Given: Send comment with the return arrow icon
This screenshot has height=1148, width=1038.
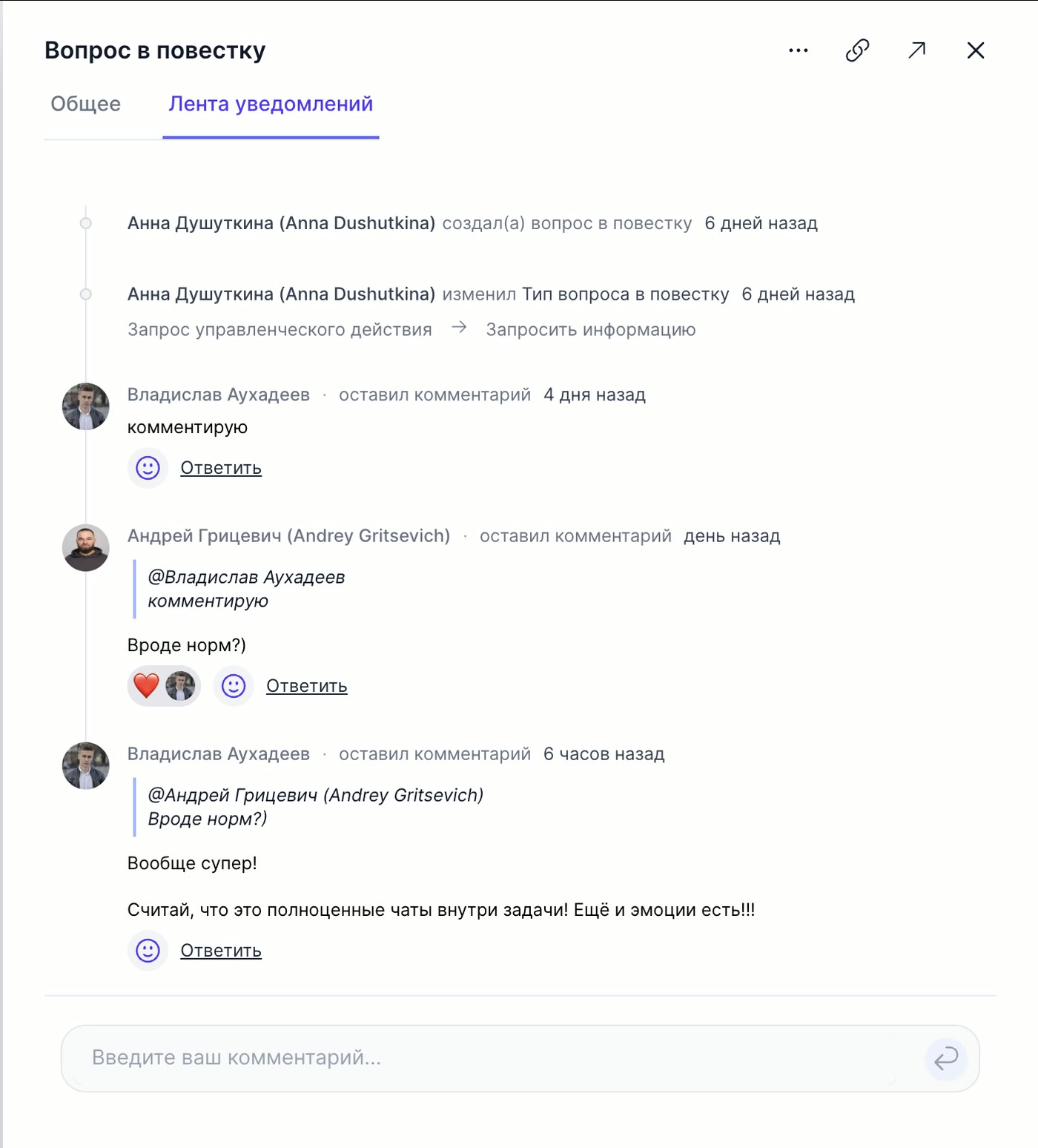Looking at the screenshot, I should [x=946, y=1058].
